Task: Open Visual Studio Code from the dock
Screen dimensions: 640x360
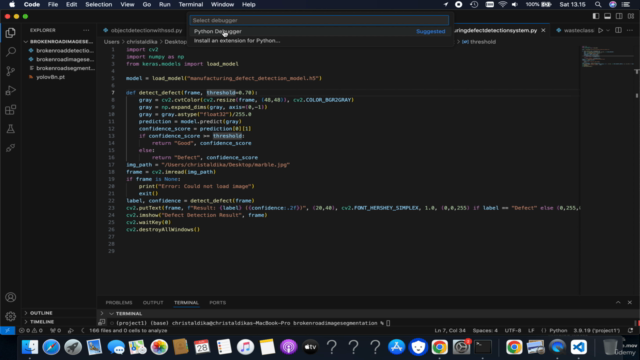Action: click(x=578, y=347)
